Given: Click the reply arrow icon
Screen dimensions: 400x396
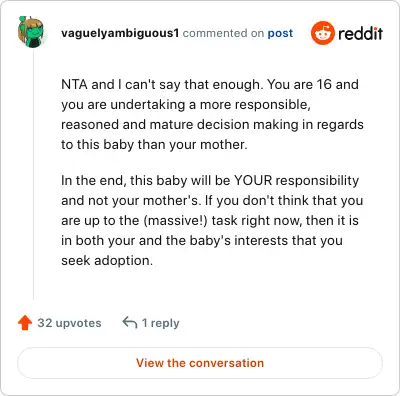Looking at the screenshot, I should (130, 323).
